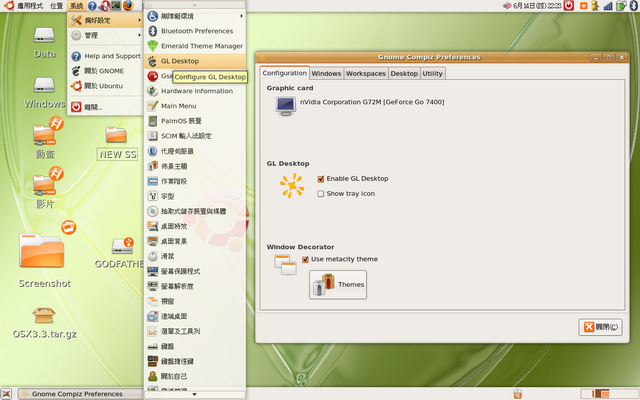The image size is (640, 400).
Task: Click the 螢幕保護程式 screensaver icon
Action: point(153,271)
